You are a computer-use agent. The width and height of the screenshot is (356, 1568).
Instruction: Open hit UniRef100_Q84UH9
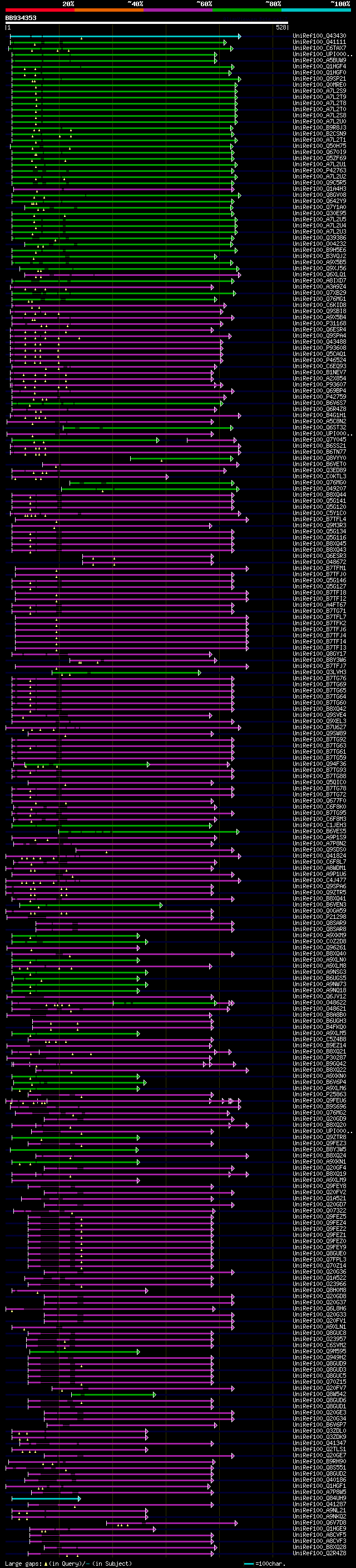click(x=319, y=1498)
